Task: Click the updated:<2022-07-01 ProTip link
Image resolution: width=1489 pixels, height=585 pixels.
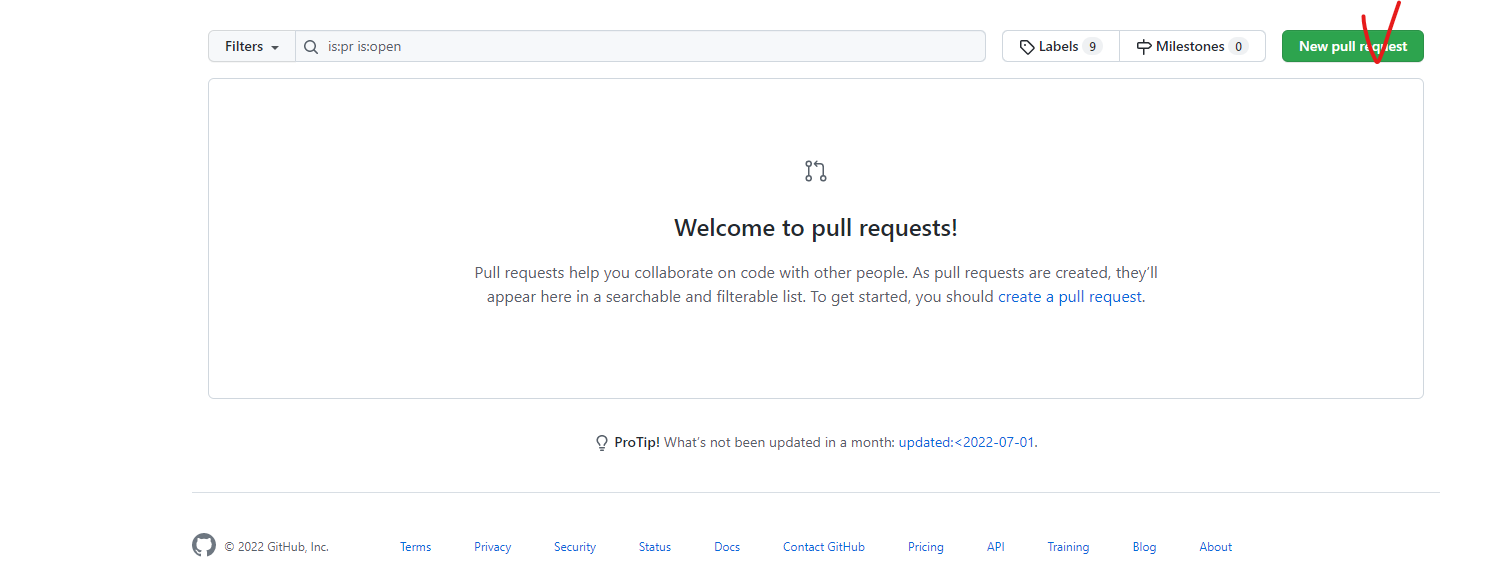Action: 966,442
